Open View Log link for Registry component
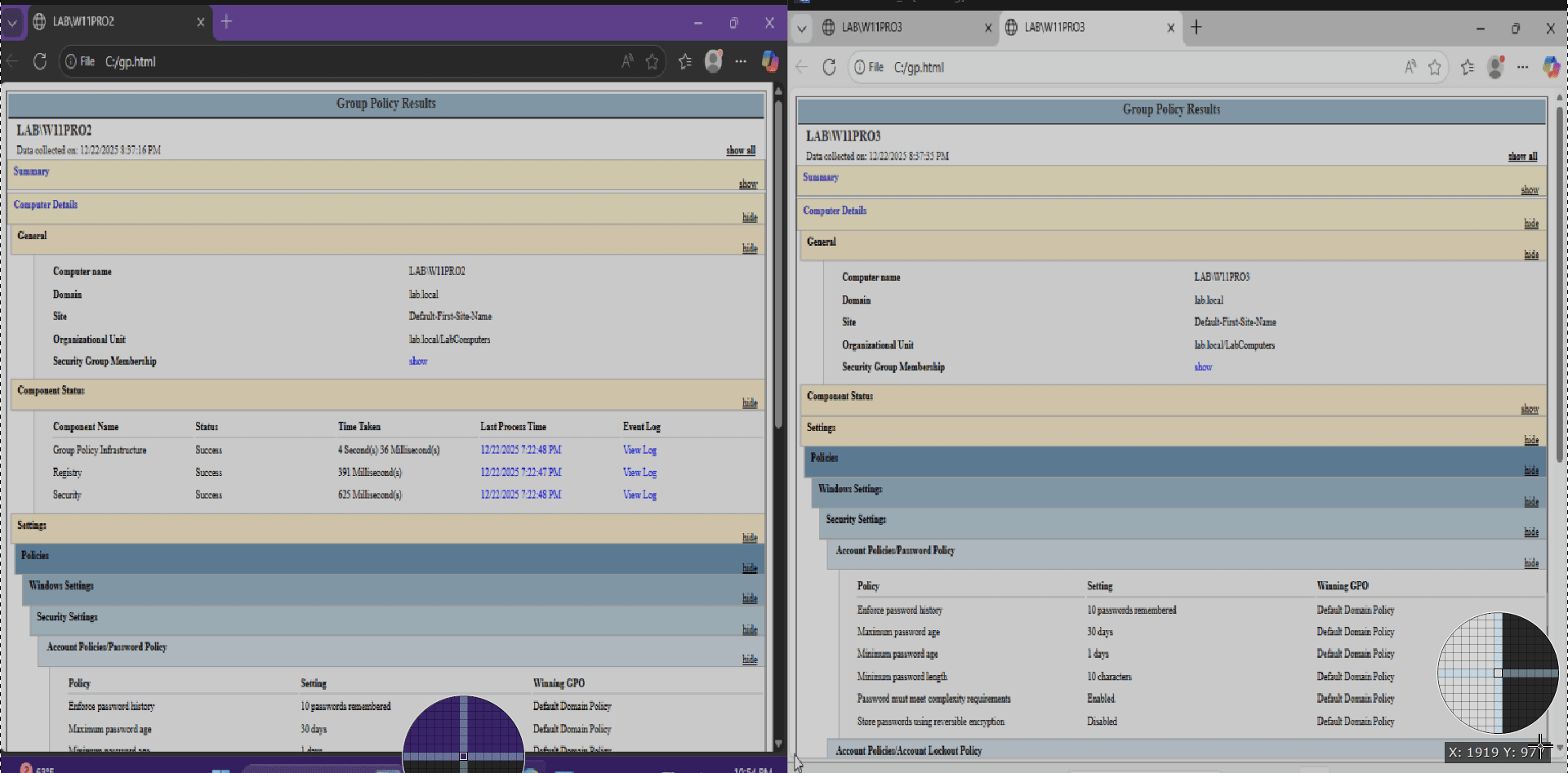 (x=639, y=473)
